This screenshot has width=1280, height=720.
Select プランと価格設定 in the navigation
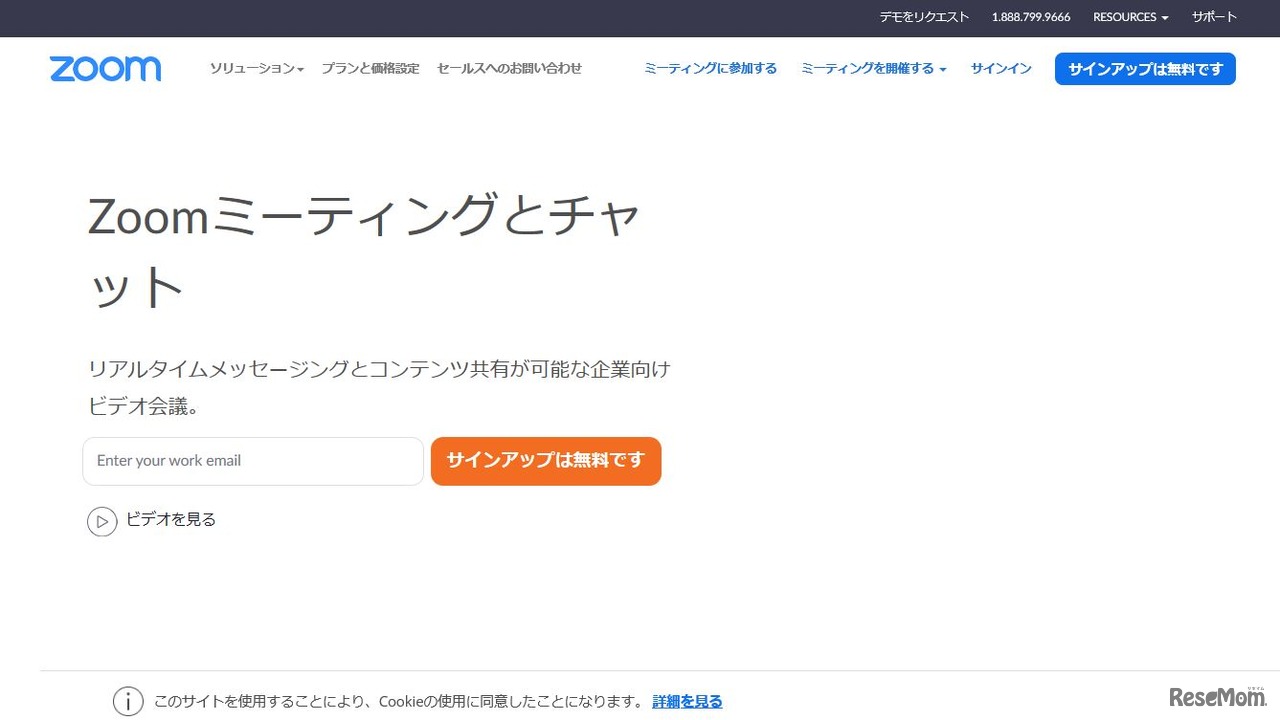(371, 68)
